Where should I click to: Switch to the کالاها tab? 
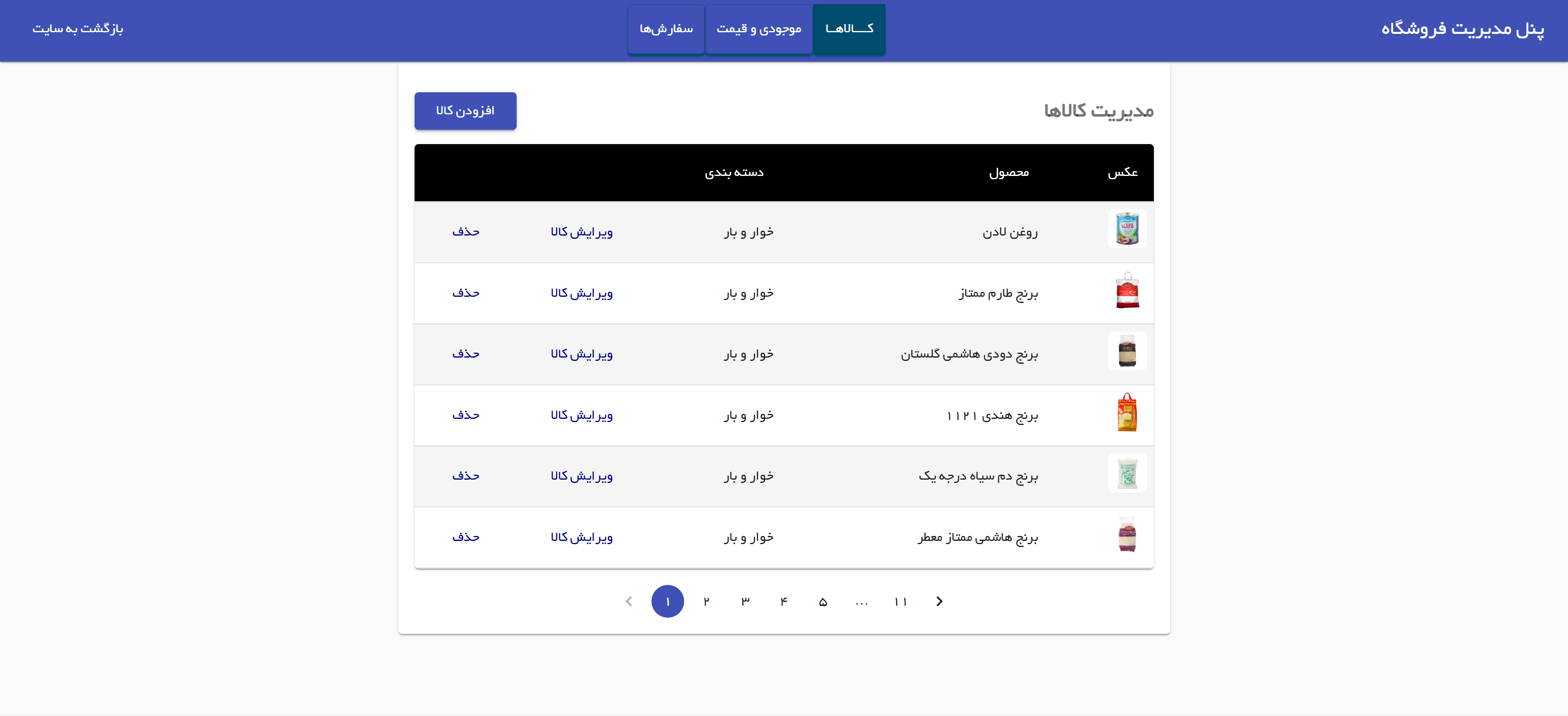(x=849, y=29)
